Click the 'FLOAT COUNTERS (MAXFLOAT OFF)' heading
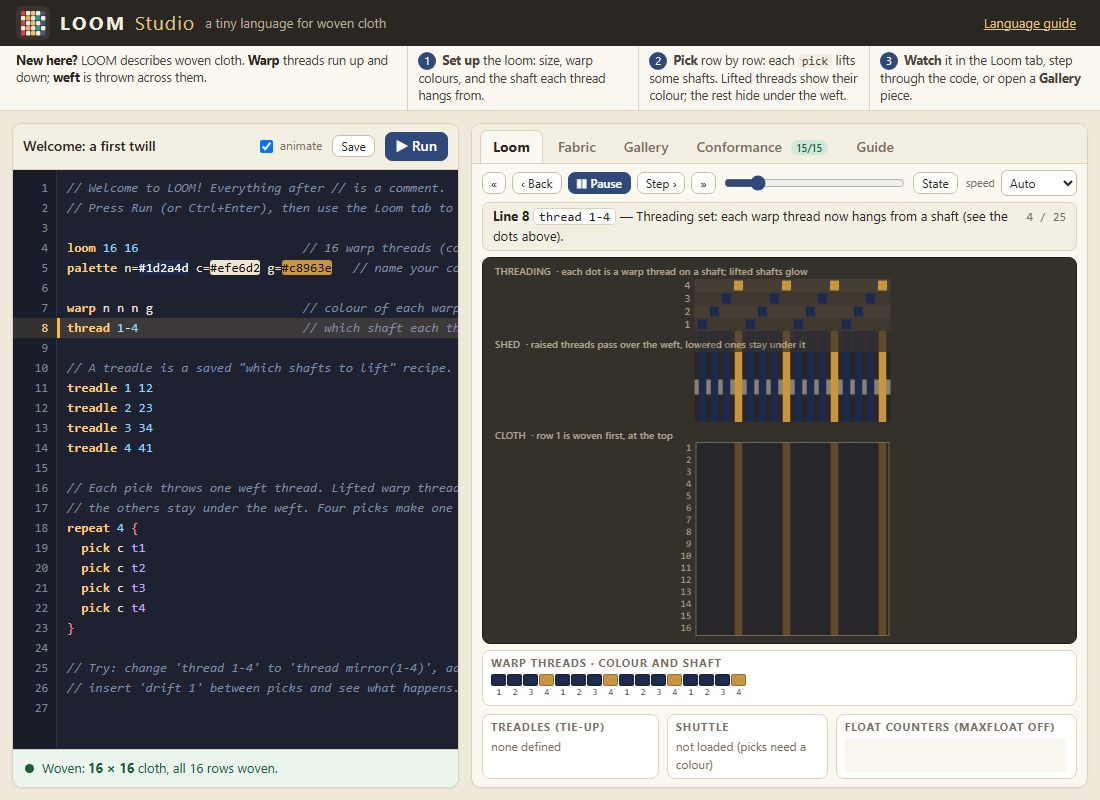 coord(949,727)
